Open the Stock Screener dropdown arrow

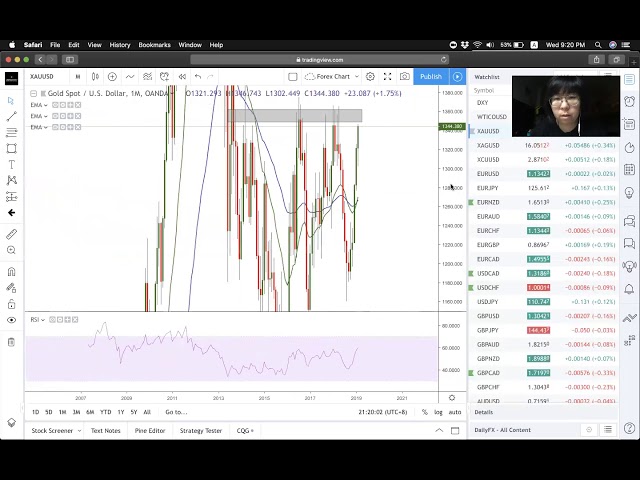(x=78, y=431)
